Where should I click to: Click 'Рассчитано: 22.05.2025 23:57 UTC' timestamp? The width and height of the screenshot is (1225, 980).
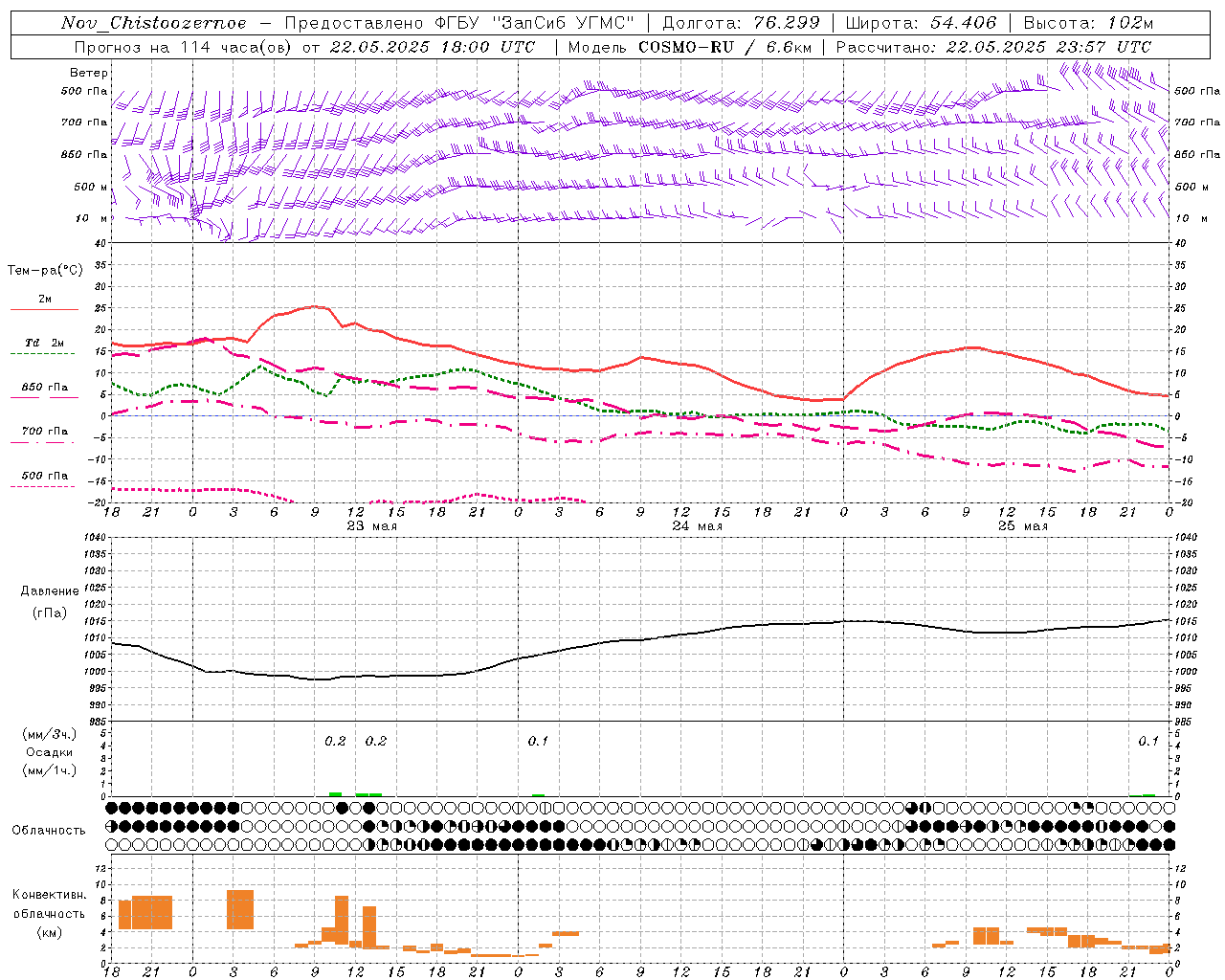993,47
